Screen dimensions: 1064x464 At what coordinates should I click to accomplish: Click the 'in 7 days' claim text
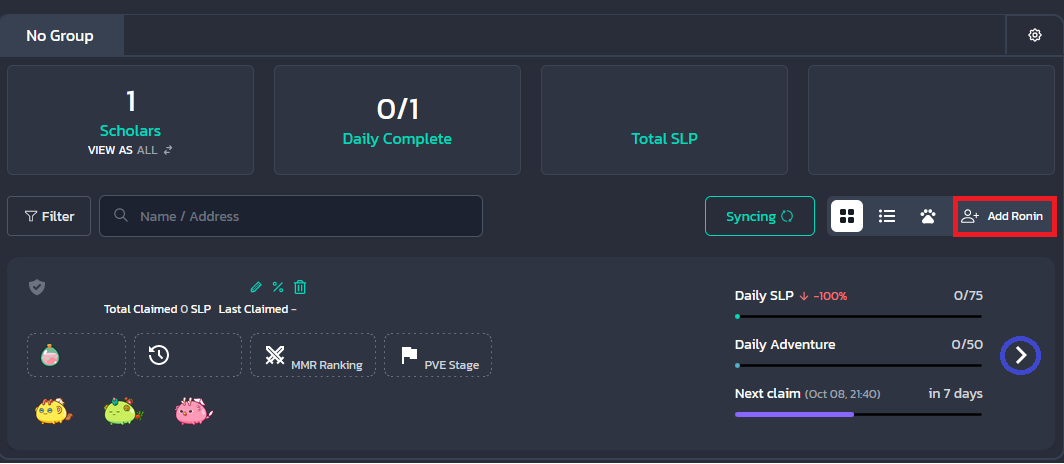click(955, 393)
